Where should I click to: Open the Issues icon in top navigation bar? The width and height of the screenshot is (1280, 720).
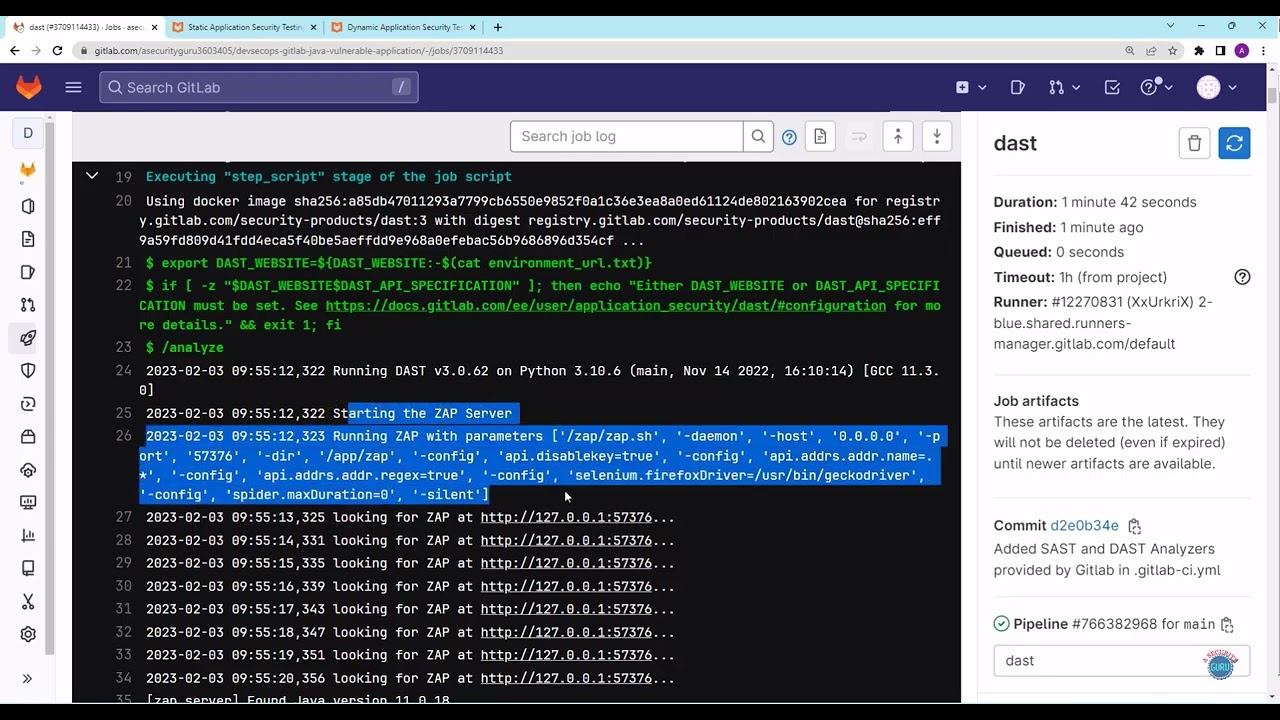[x=1018, y=88]
